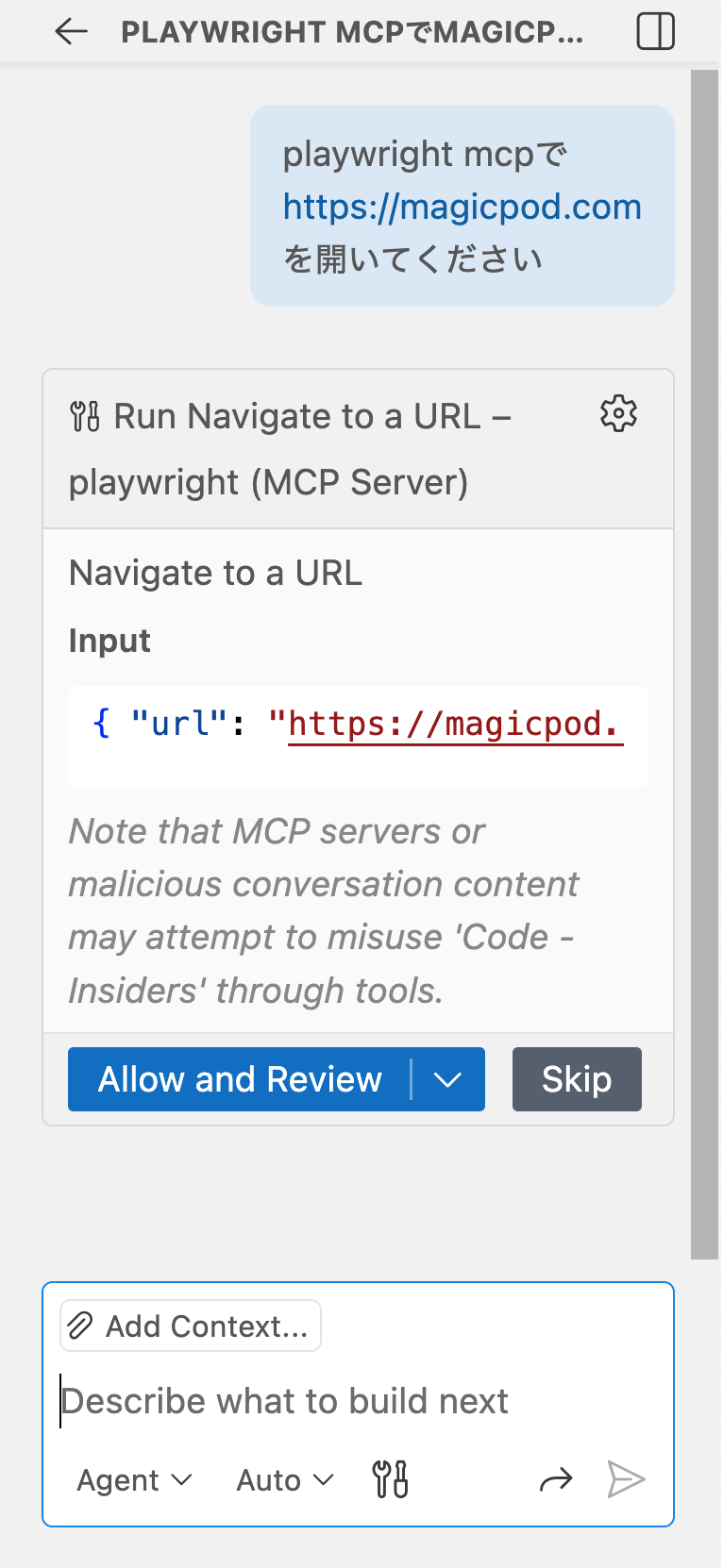
Task: Click the back arrow in the chat header
Action: click(x=71, y=31)
